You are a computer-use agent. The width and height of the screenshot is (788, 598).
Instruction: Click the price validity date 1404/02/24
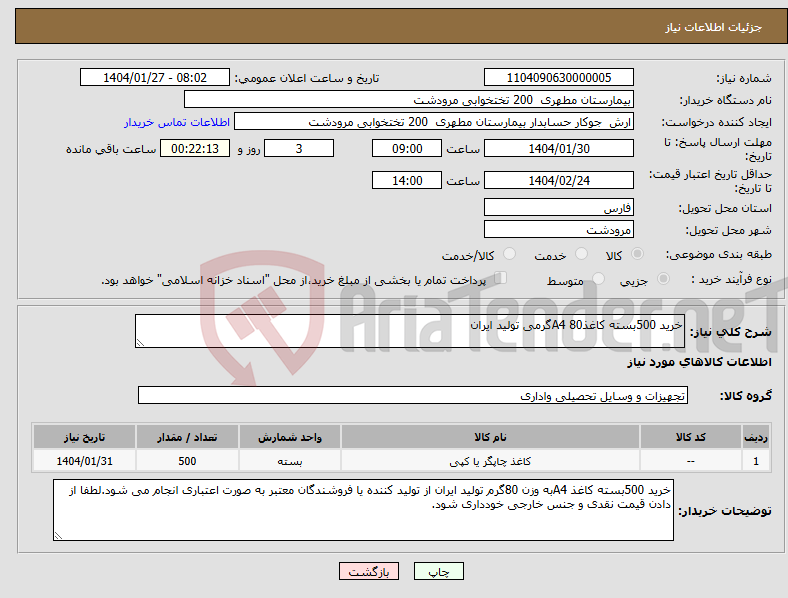click(559, 180)
